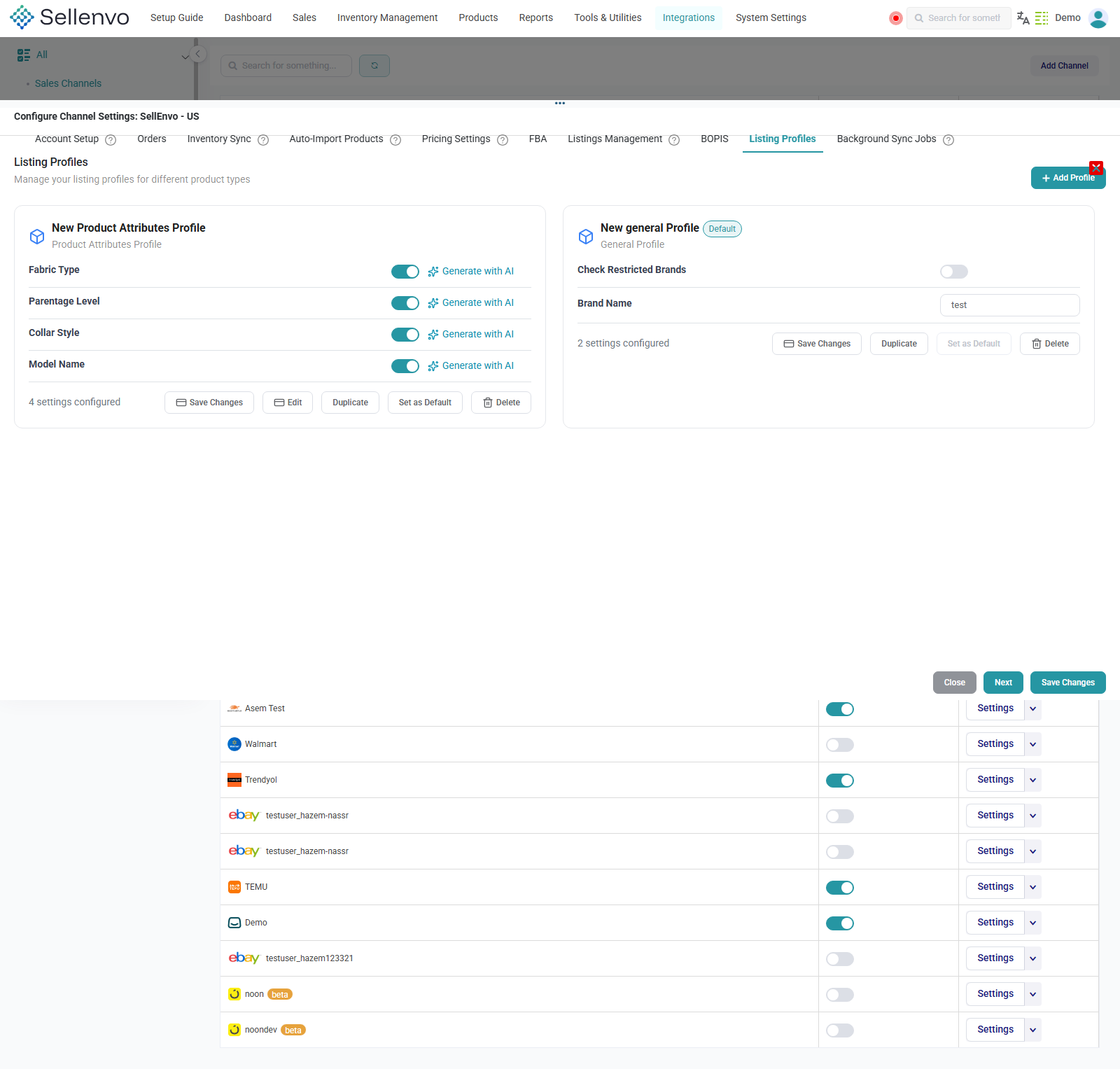The image size is (1120, 1069).
Task: Toggle Model Name switch
Action: pos(405,366)
